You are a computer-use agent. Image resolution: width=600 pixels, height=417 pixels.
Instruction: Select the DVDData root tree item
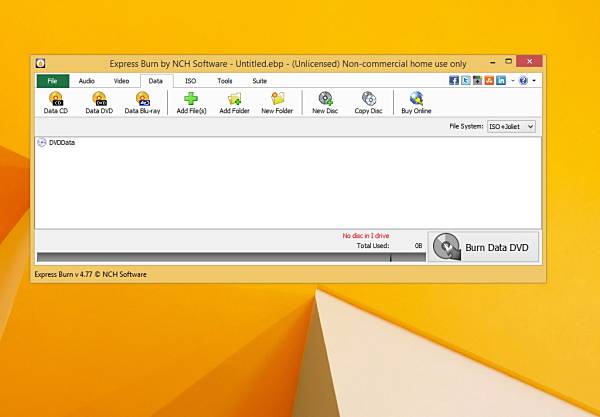tap(62, 142)
